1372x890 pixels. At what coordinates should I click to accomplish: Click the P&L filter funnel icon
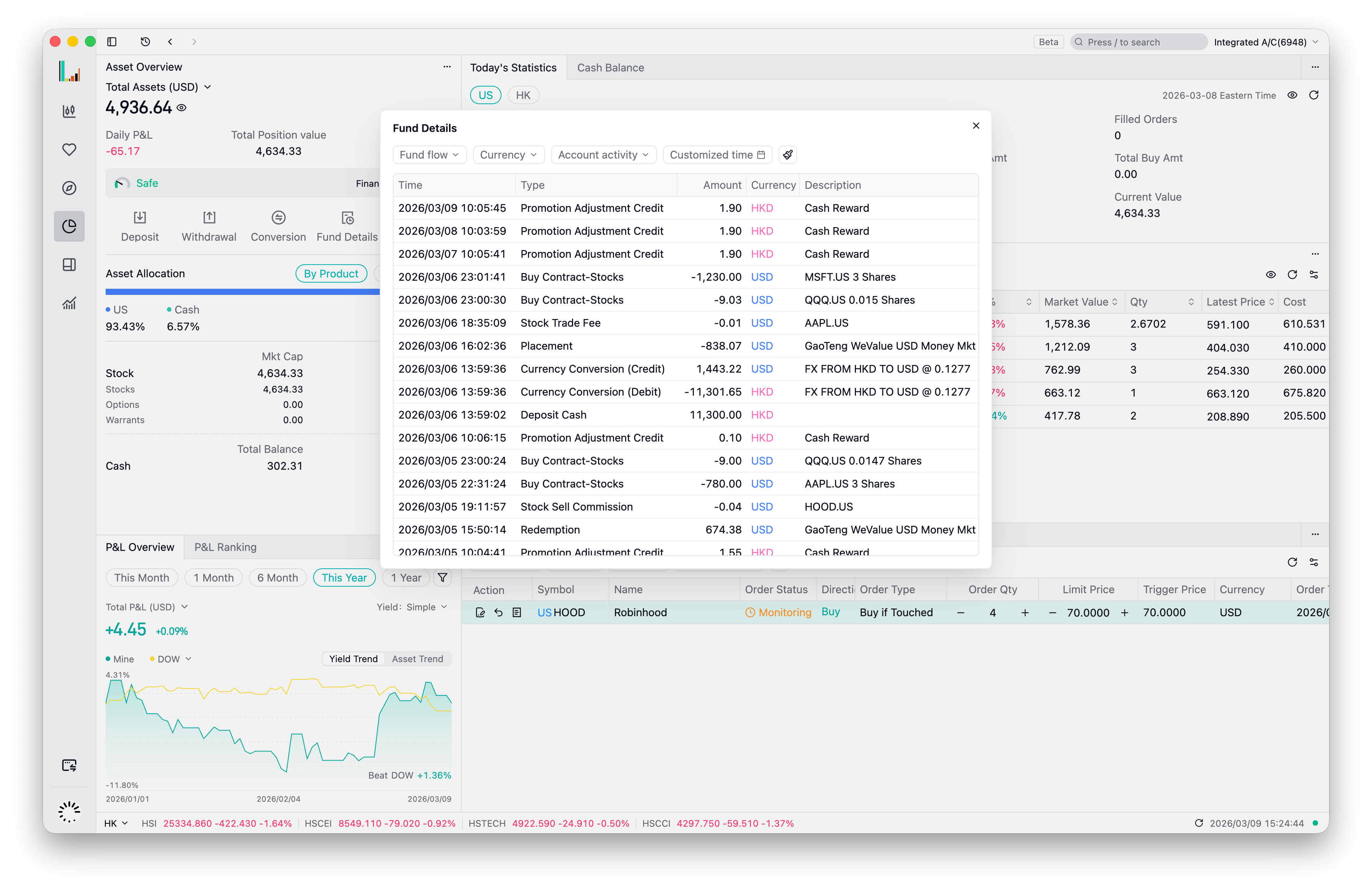tap(442, 578)
